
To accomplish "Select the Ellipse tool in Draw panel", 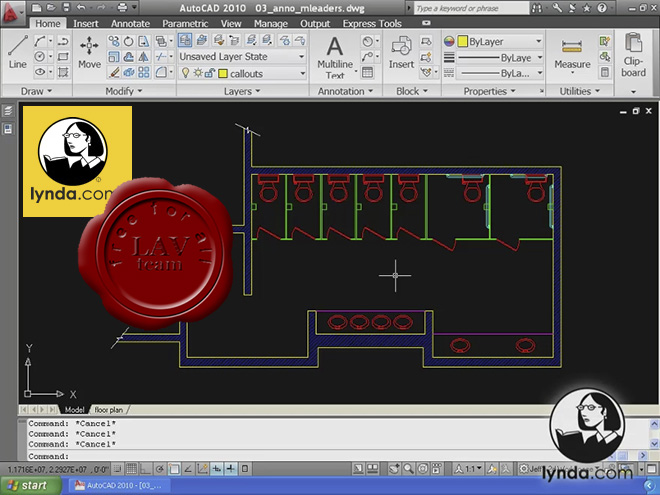I will click(x=40, y=72).
